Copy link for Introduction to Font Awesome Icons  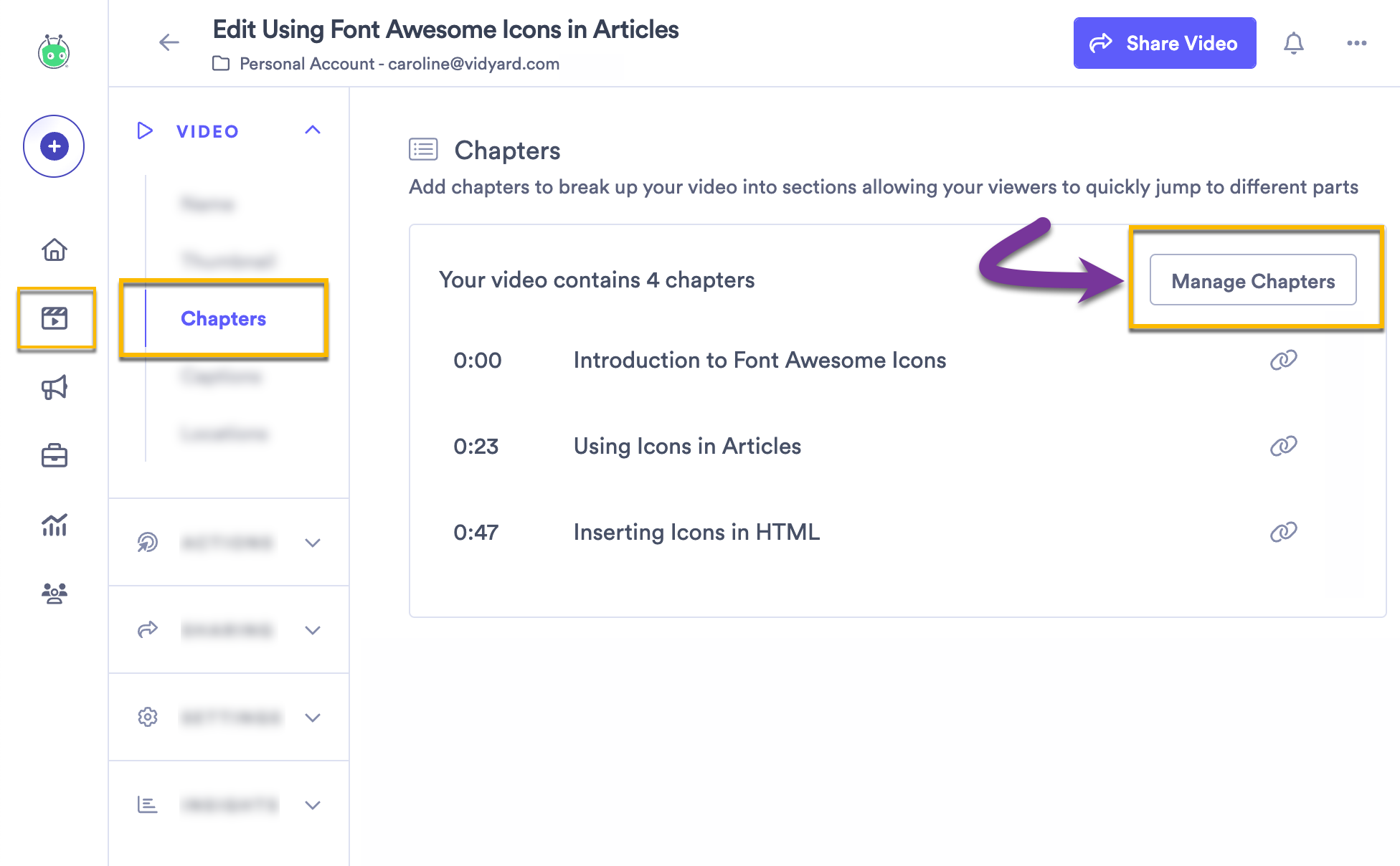click(x=1283, y=360)
